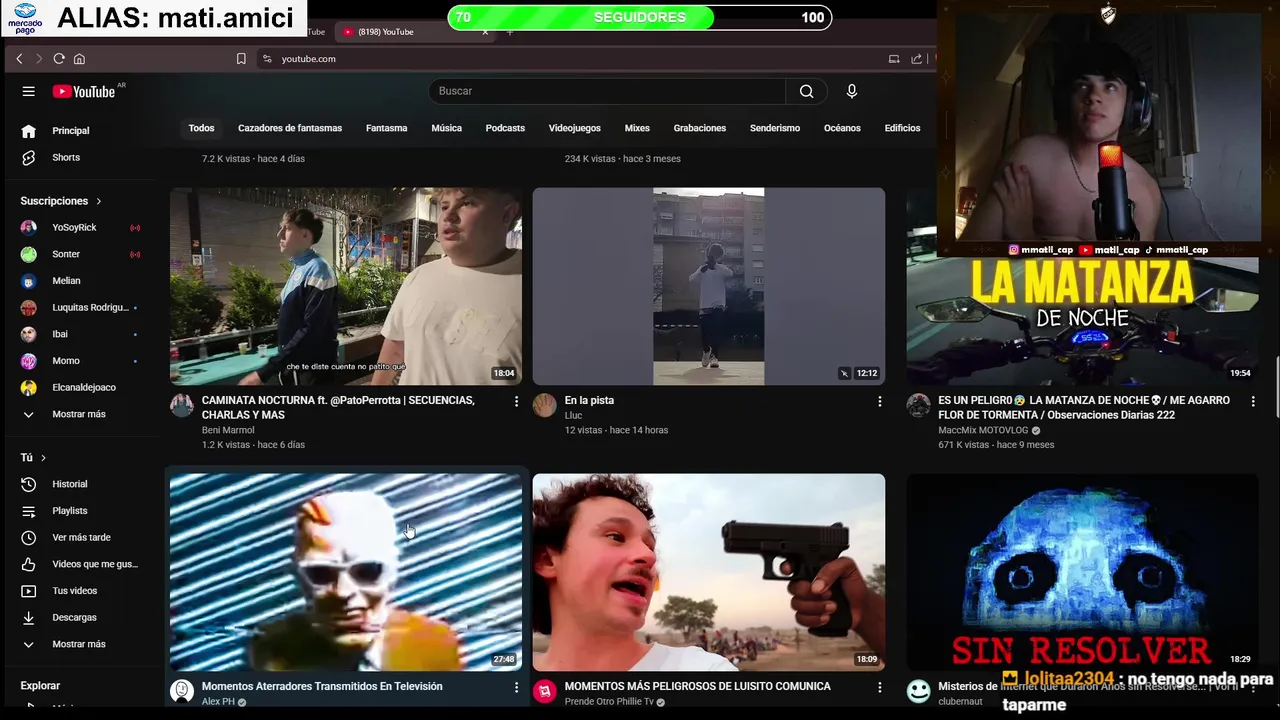Select the Fantasma chip
Image resolution: width=1280 pixels, height=720 pixels.
point(386,128)
